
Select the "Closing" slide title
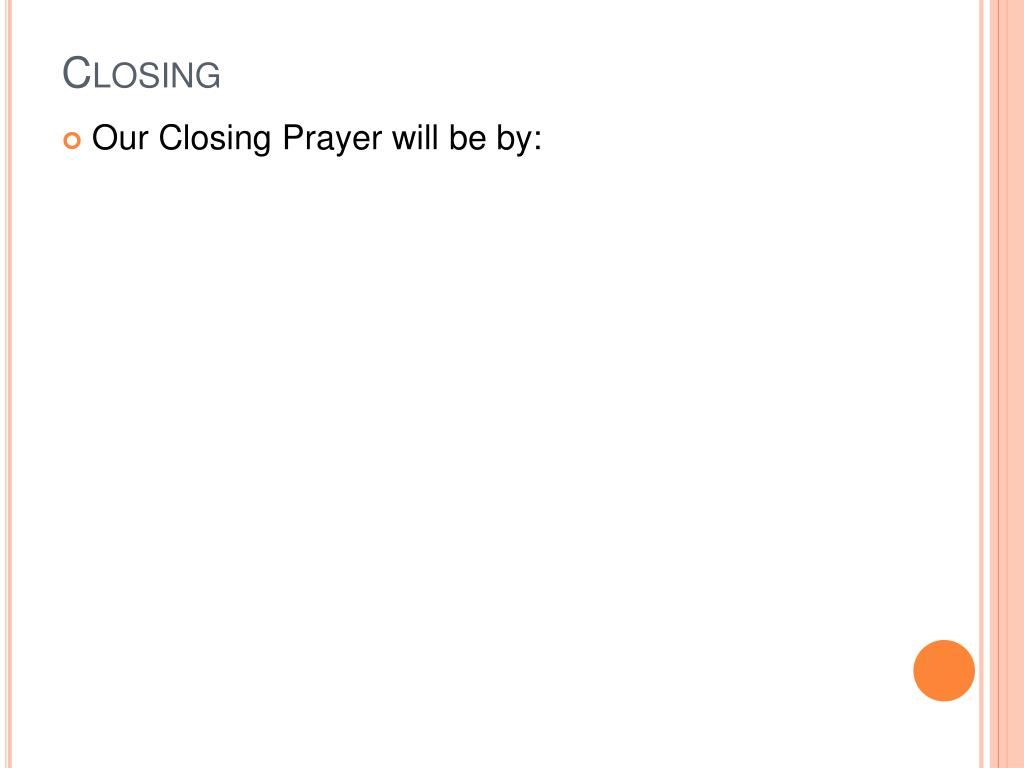point(141,72)
